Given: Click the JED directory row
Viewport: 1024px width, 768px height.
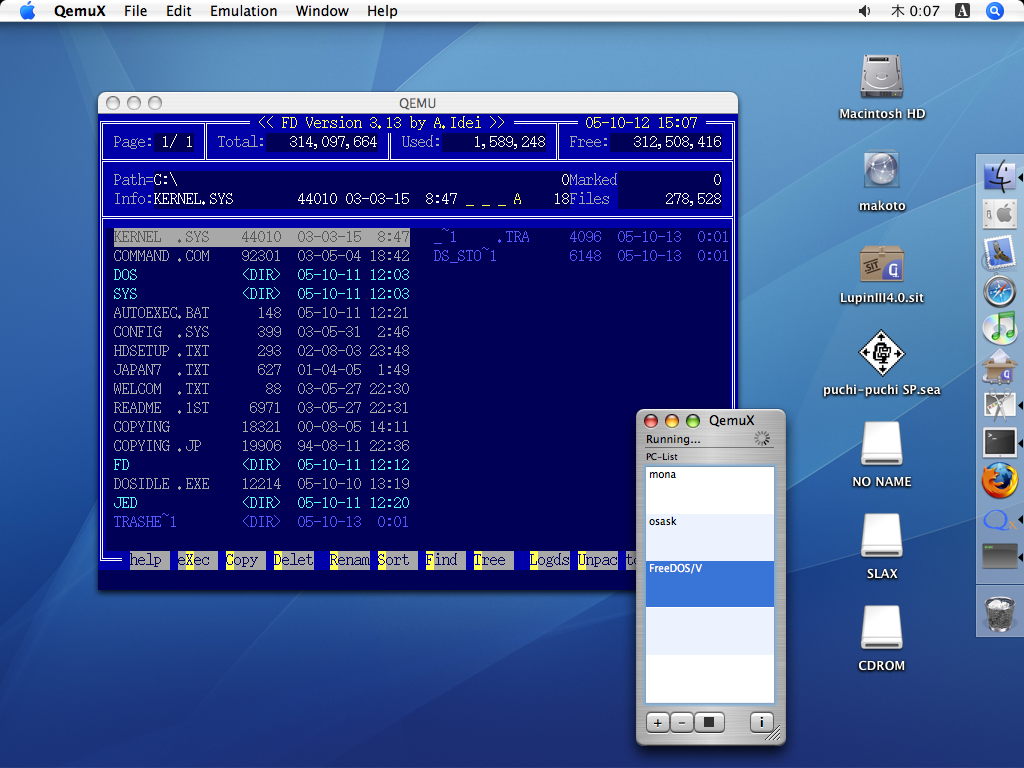Looking at the screenshot, I should tap(261, 503).
